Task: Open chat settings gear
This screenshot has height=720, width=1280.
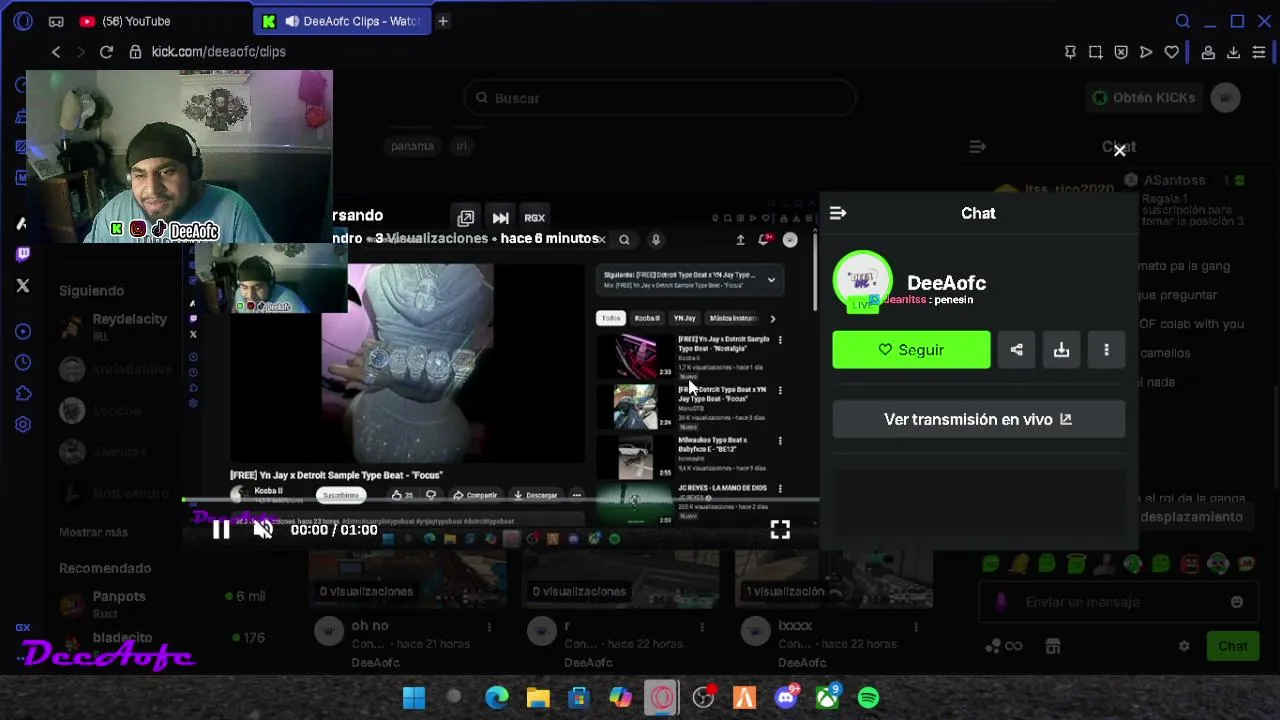Action: pos(1184,647)
